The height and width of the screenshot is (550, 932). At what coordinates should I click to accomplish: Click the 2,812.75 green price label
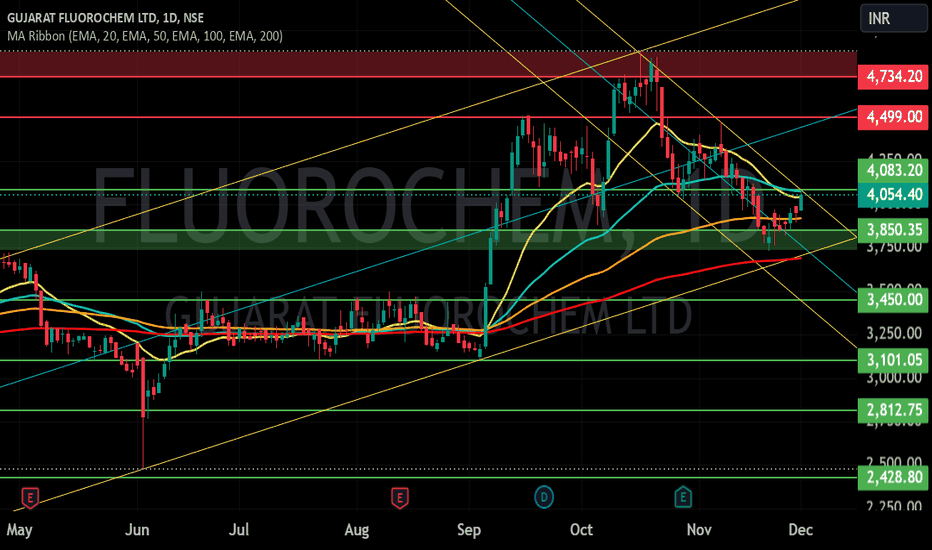(893, 410)
